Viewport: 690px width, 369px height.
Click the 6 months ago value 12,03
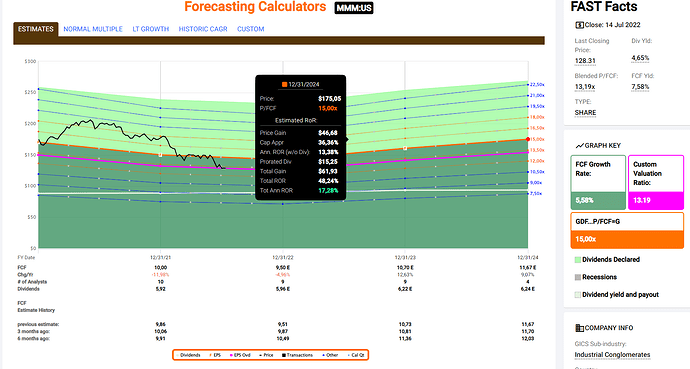click(528, 339)
